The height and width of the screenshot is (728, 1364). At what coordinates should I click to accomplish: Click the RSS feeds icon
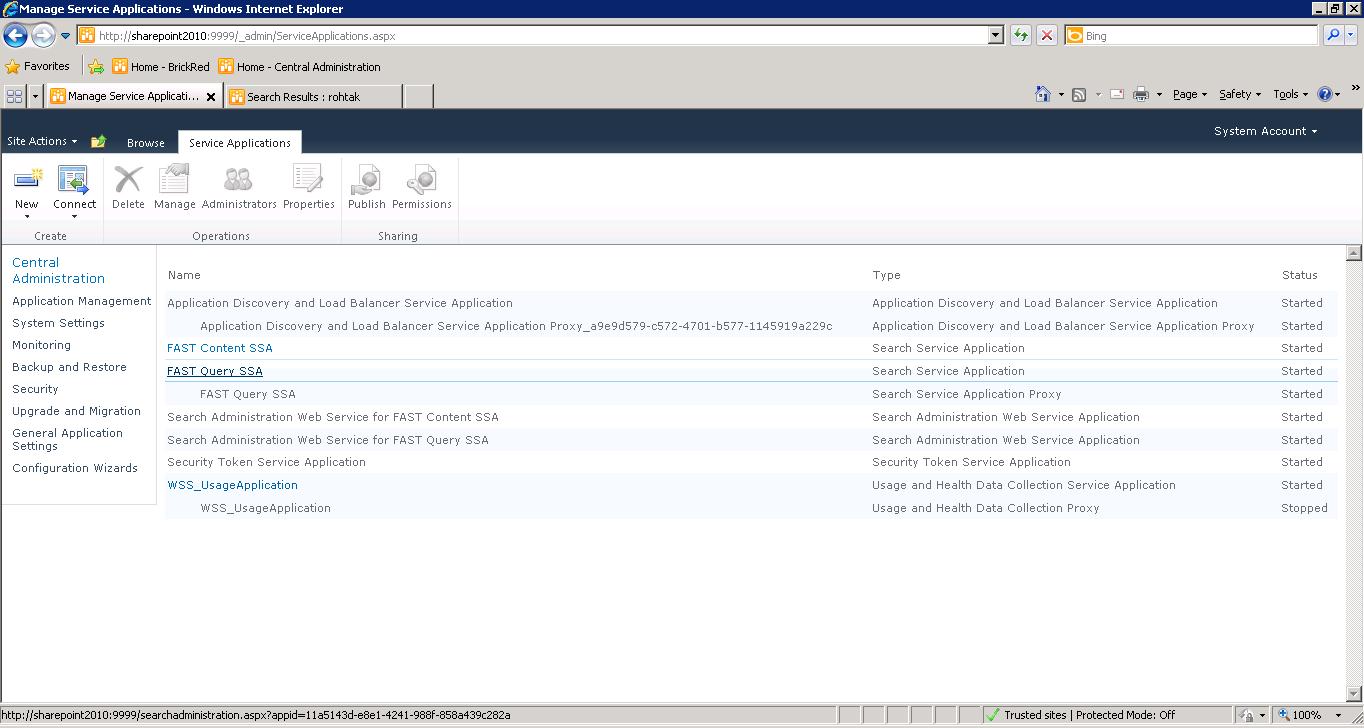(x=1079, y=94)
